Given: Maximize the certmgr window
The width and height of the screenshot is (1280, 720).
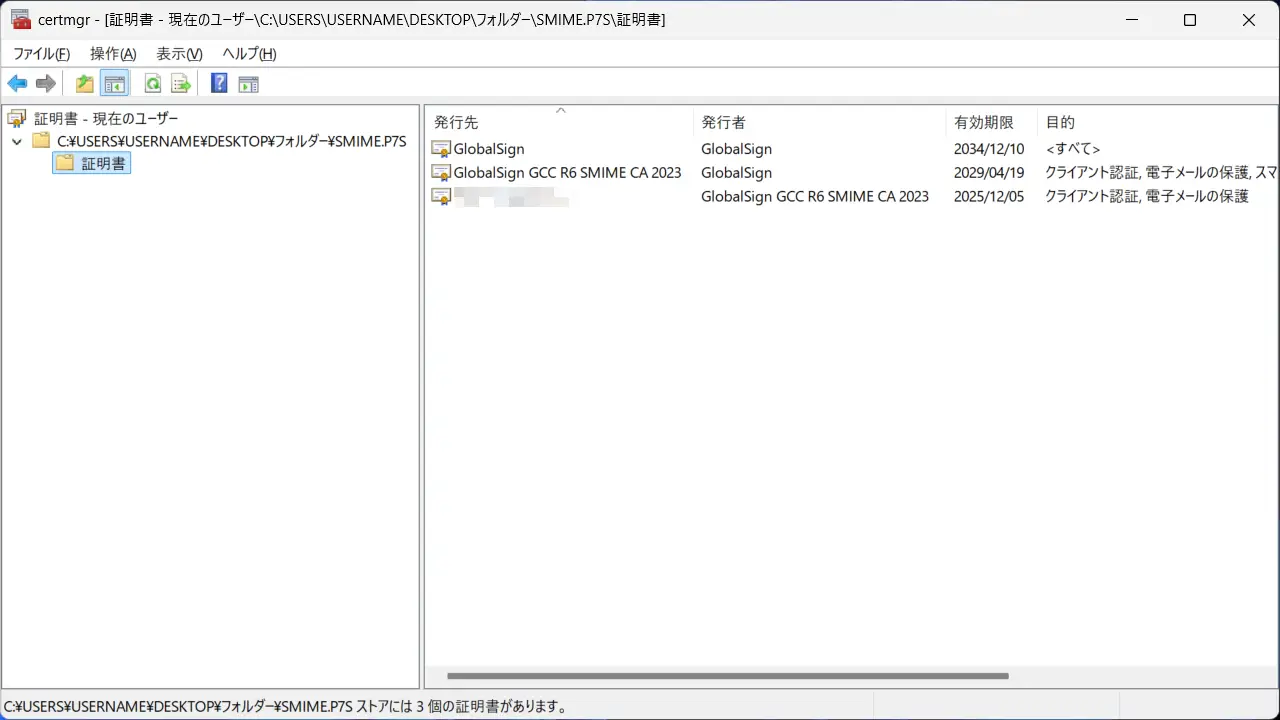Looking at the screenshot, I should point(1190,20).
